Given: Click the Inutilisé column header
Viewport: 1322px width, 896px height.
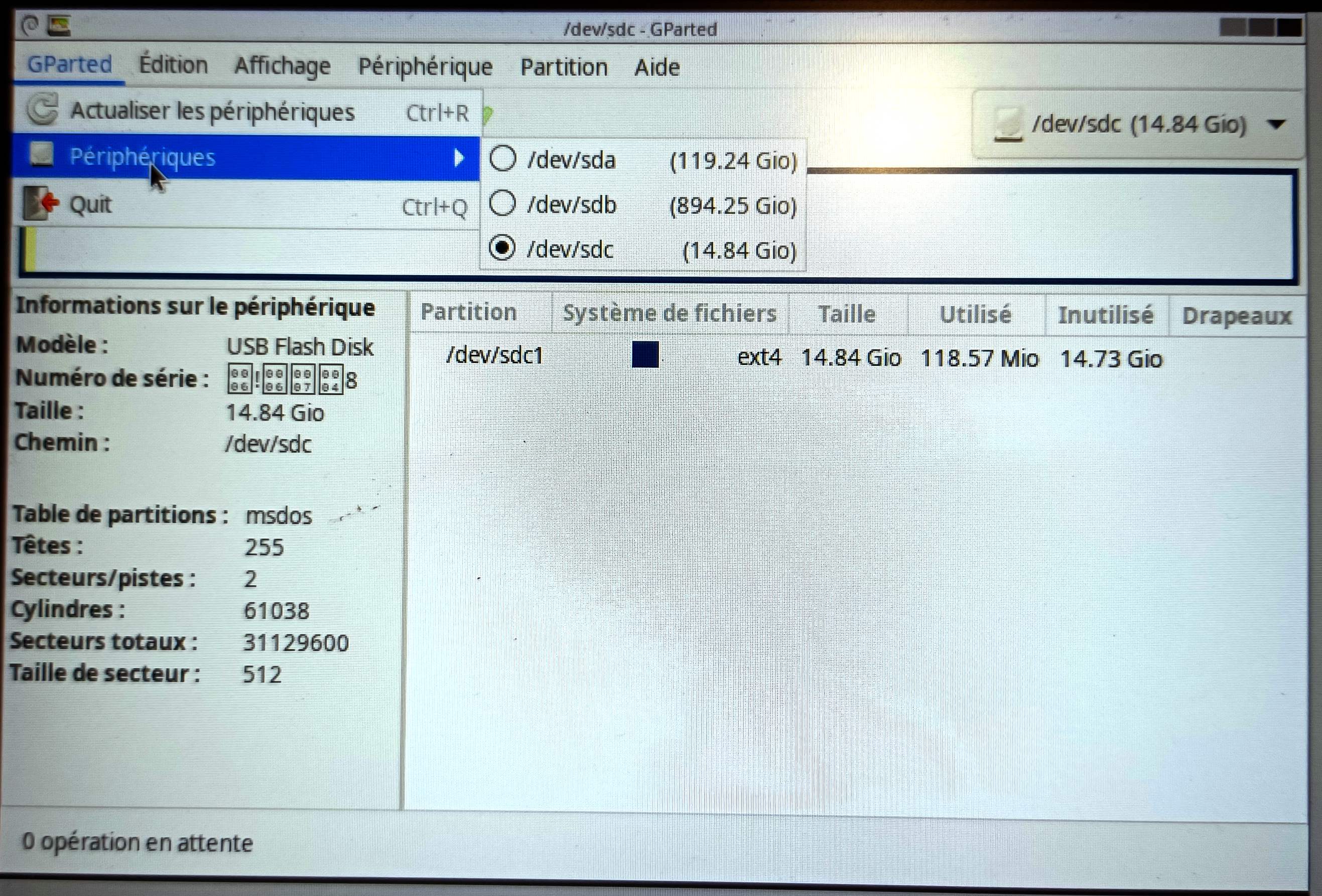Looking at the screenshot, I should (1105, 315).
